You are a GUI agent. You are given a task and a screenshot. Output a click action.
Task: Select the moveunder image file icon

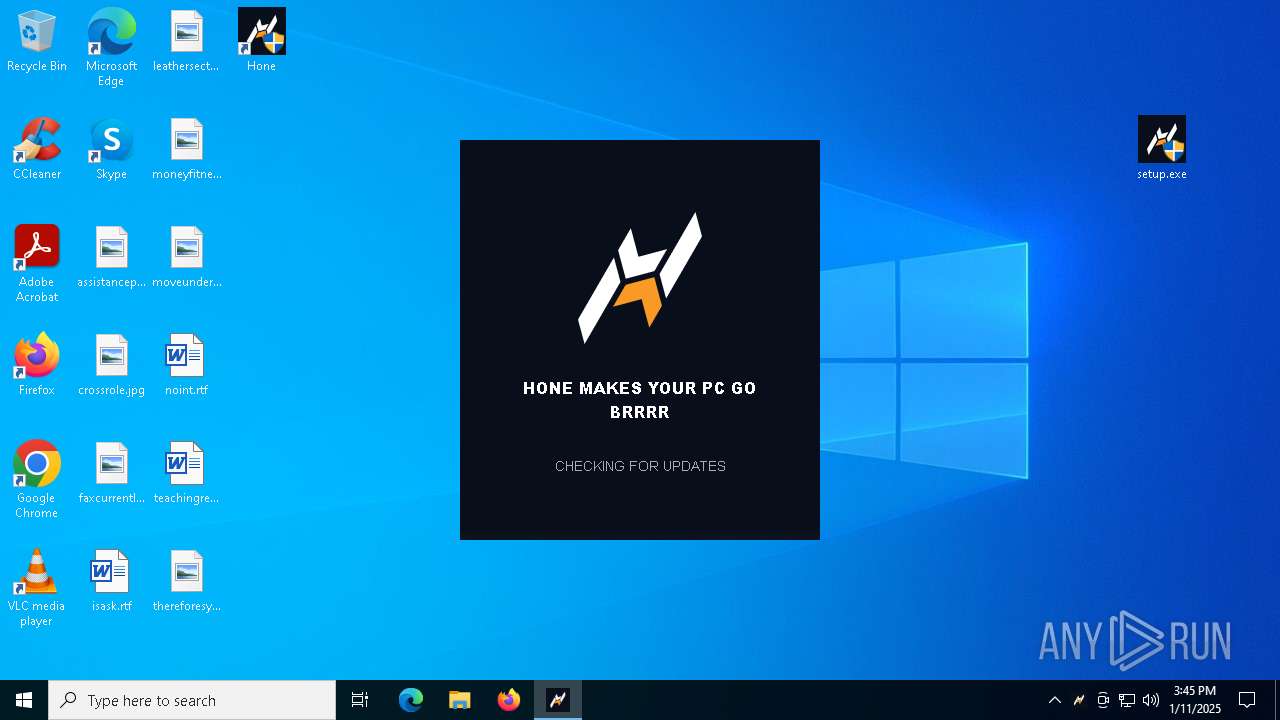186,258
